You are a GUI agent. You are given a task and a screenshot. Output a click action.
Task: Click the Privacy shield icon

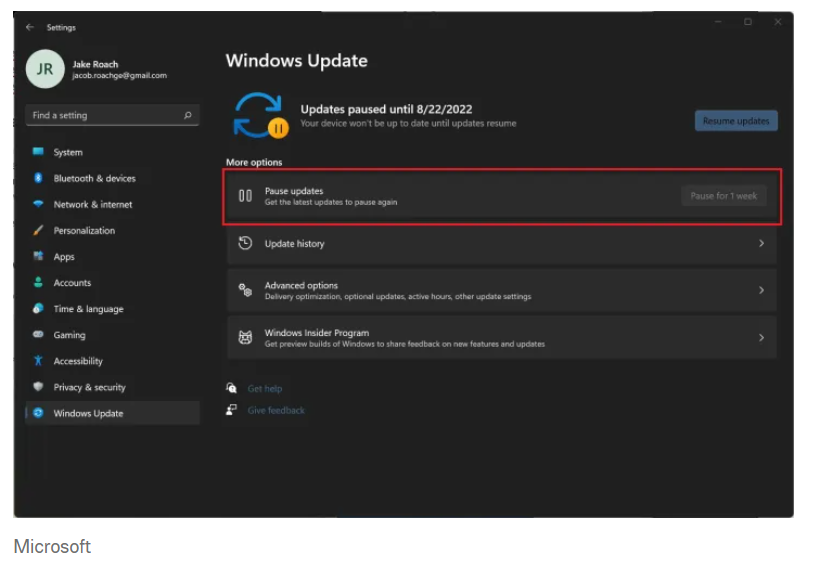38,387
